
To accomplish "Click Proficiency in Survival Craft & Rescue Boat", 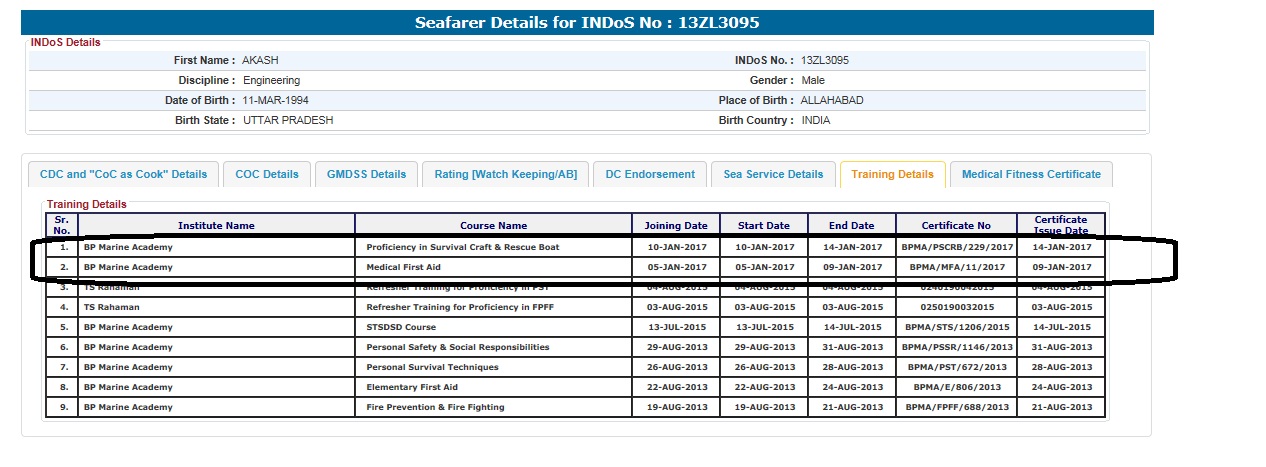I will pos(462,247).
